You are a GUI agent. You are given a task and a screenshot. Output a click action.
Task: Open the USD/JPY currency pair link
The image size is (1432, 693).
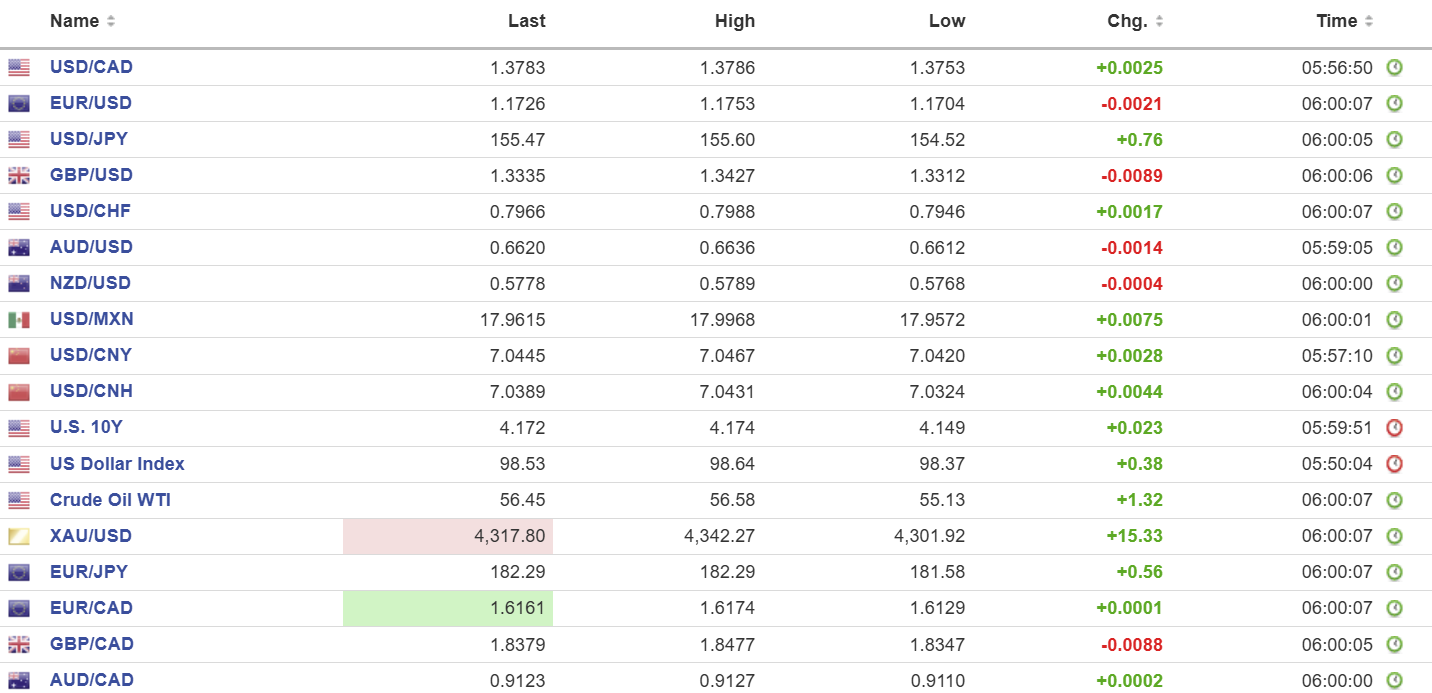pyautogui.click(x=89, y=139)
